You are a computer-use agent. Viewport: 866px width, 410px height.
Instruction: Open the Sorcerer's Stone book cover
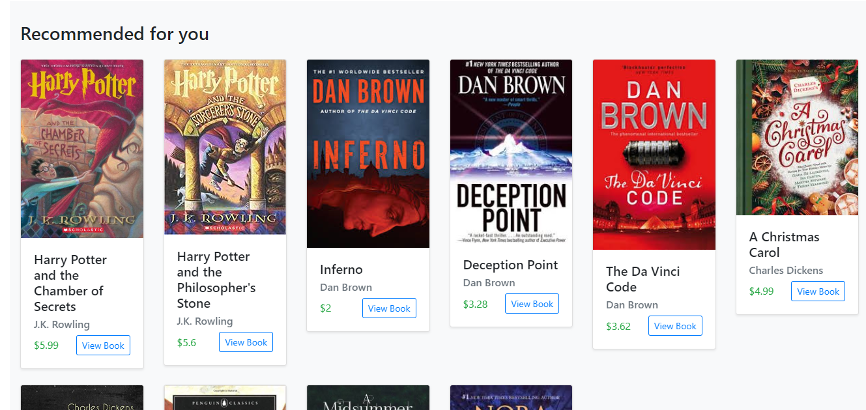pyautogui.click(x=225, y=147)
